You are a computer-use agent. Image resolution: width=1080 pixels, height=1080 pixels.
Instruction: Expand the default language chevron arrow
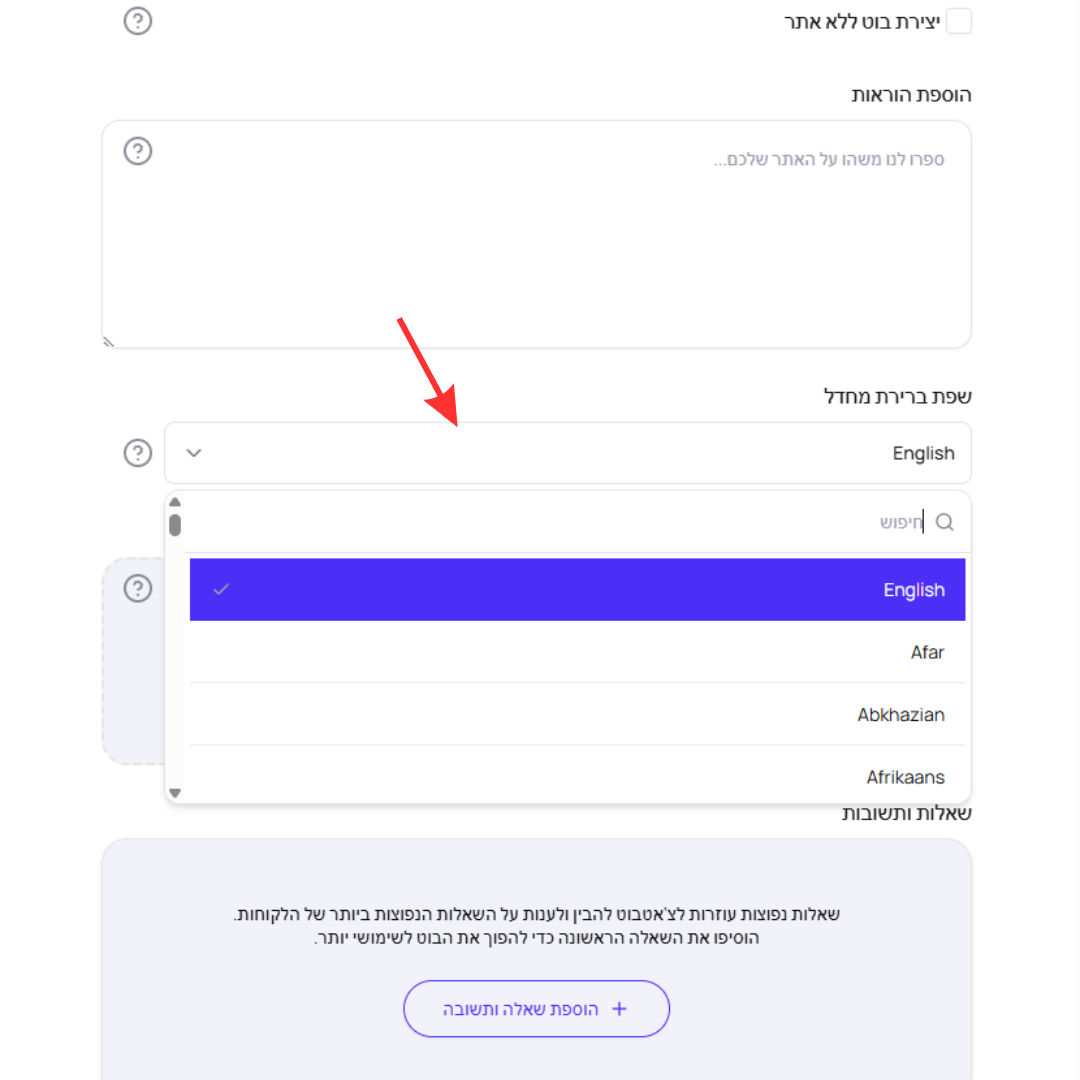point(194,453)
